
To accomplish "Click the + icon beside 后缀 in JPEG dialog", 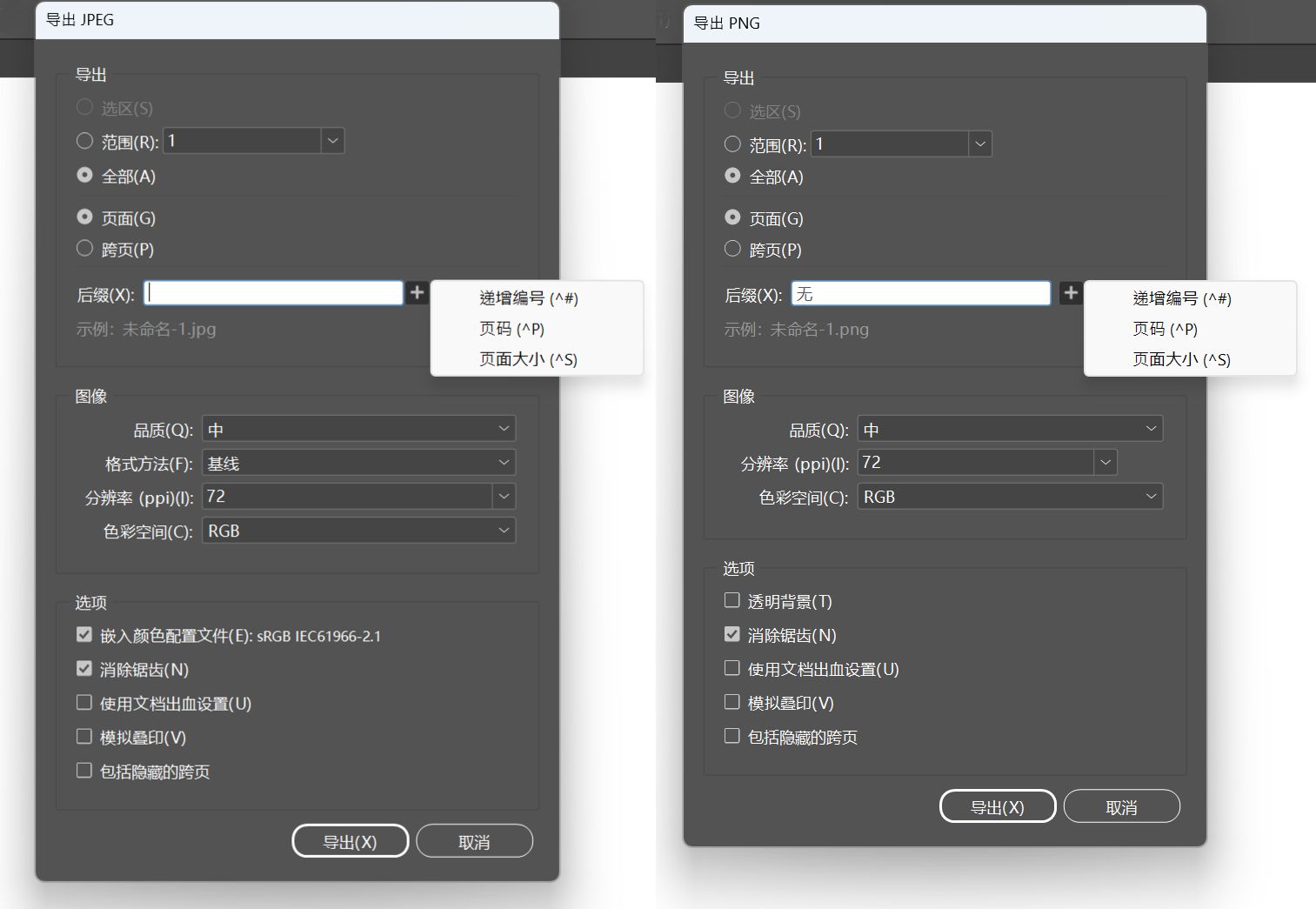I will tap(417, 293).
